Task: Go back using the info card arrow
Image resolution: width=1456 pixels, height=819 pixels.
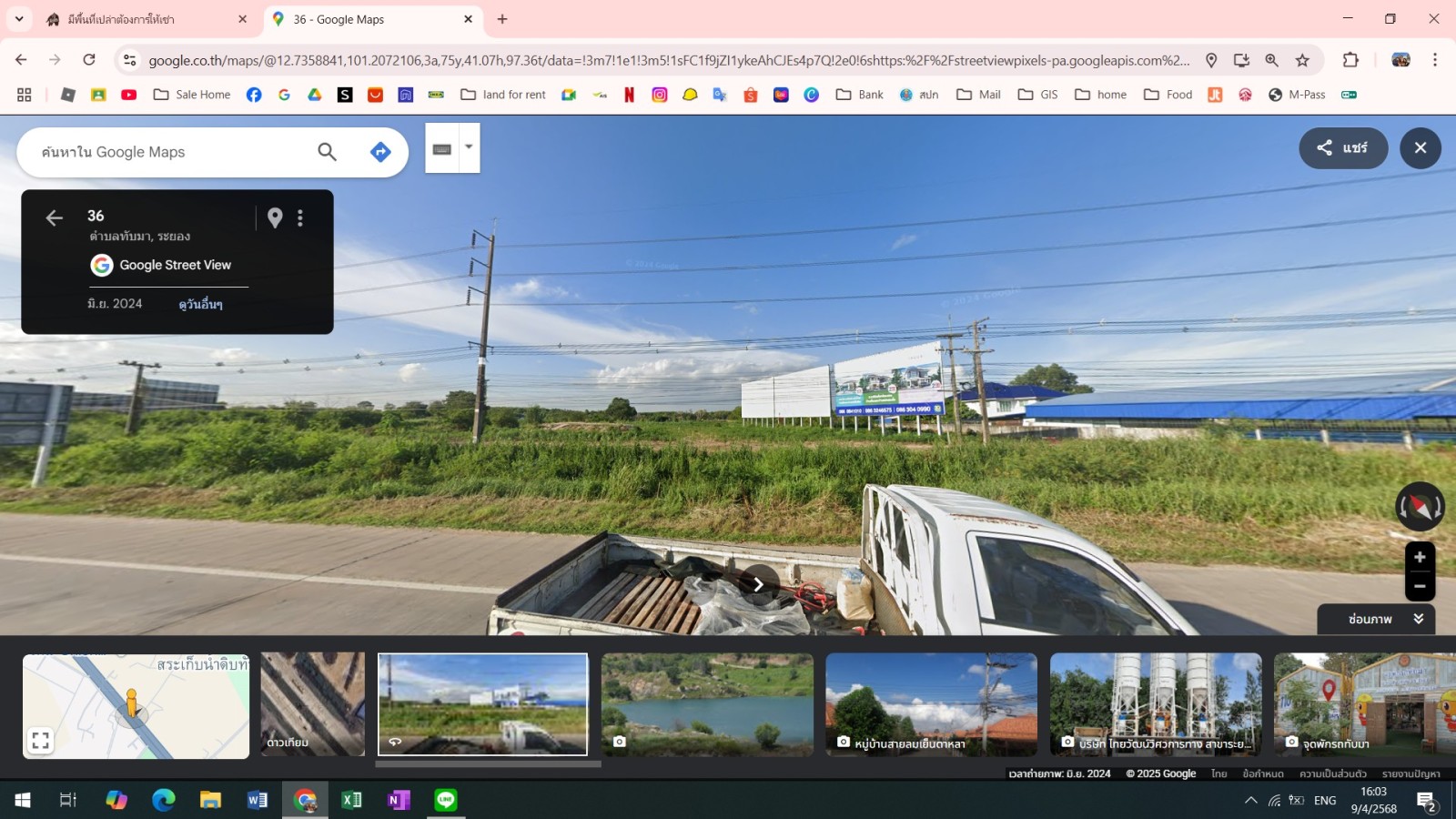Action: tap(54, 217)
